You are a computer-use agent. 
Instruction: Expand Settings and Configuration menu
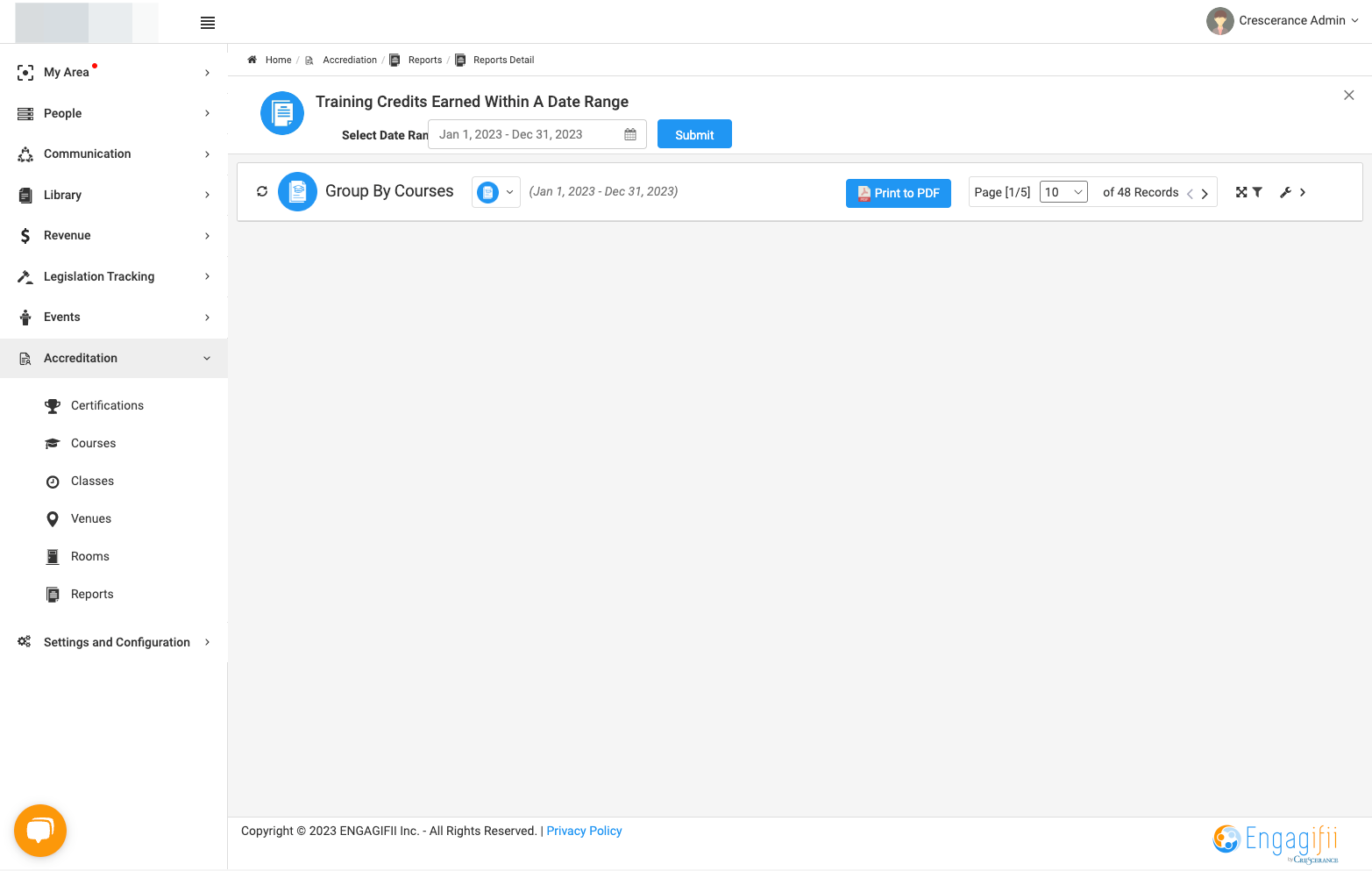coord(114,642)
